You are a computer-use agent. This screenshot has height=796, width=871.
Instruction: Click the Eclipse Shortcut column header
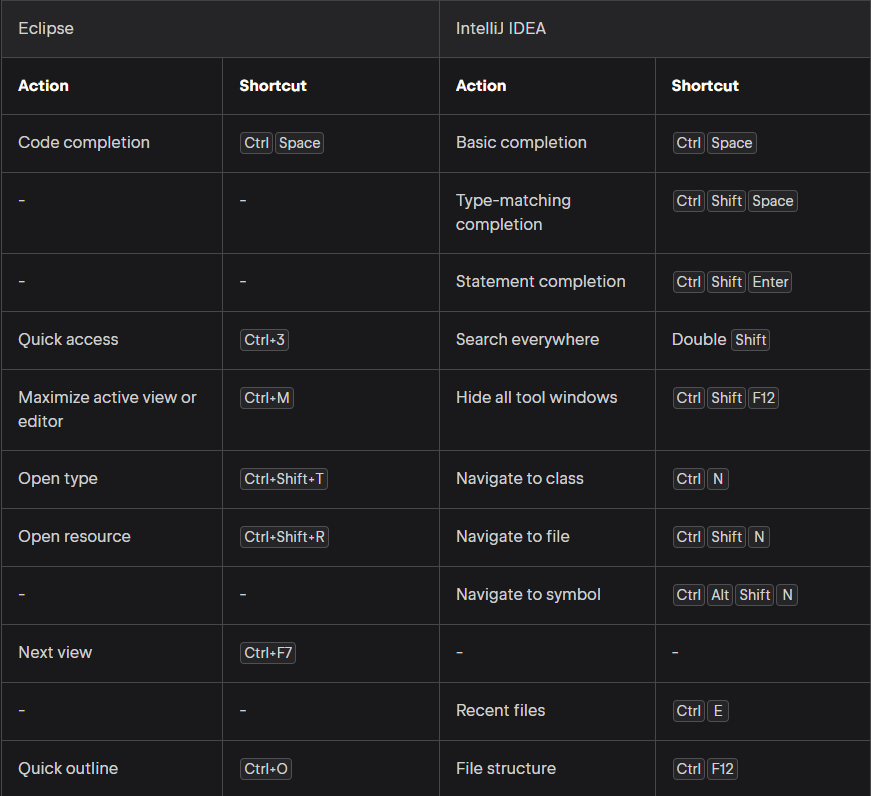tap(331, 86)
